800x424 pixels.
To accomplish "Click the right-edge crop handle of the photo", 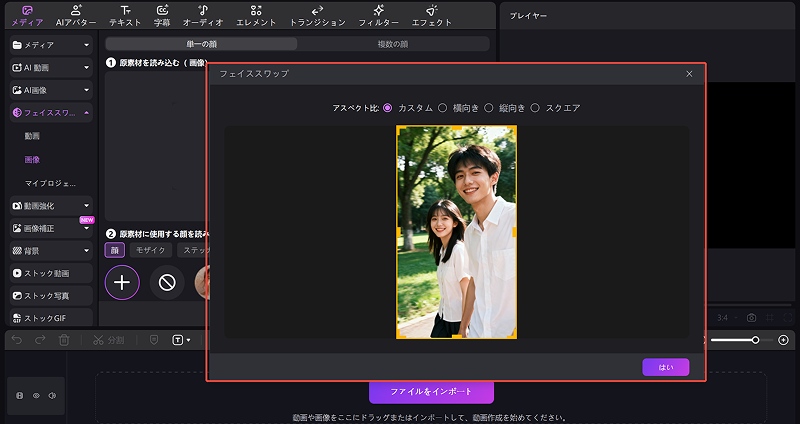I will pyautogui.click(x=515, y=232).
